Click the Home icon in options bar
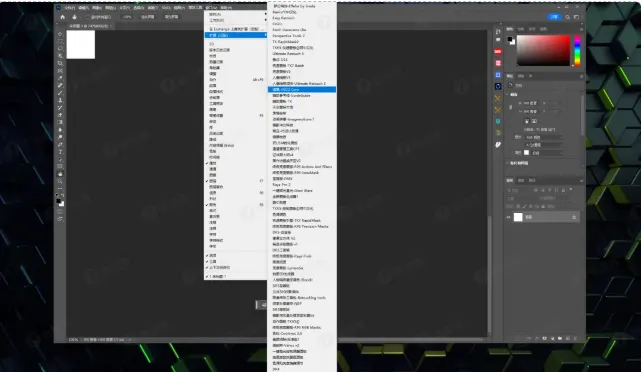641x372 pixels. click(x=63, y=17)
